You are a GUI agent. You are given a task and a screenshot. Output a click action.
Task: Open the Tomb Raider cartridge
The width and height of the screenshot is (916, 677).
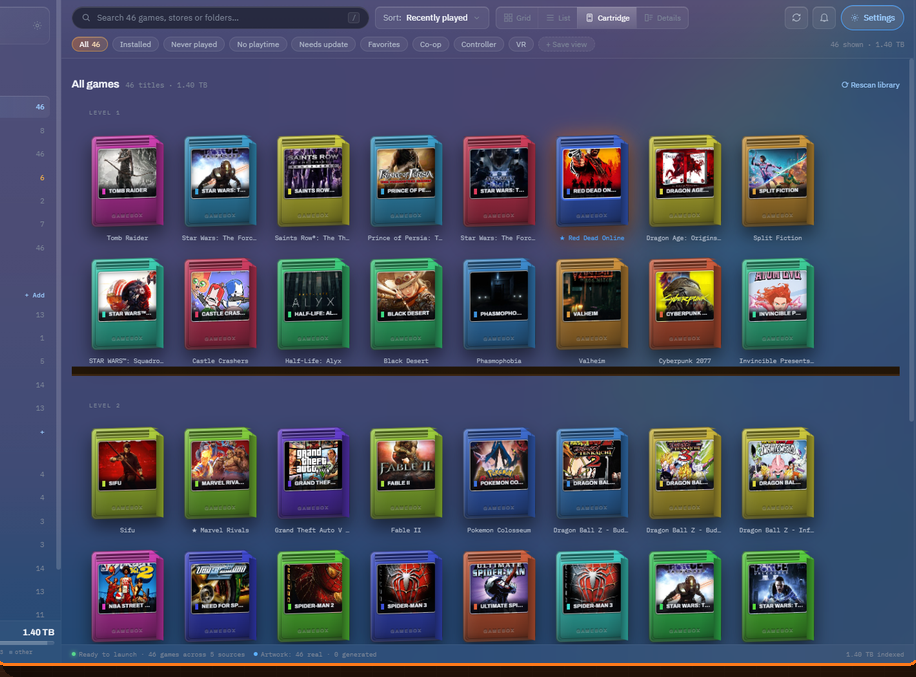tap(127, 181)
